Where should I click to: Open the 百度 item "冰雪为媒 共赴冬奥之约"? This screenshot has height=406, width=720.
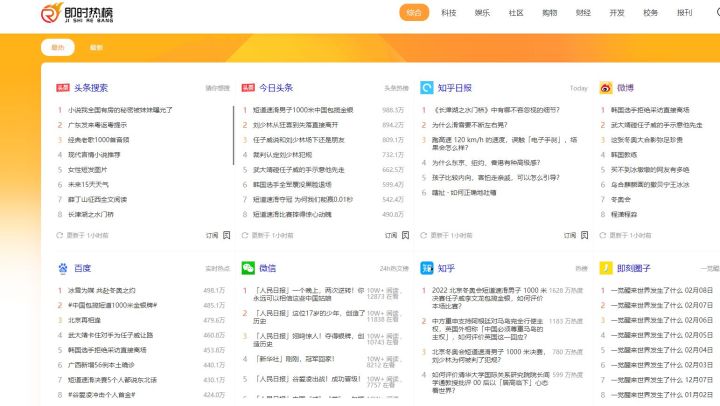click(x=101, y=290)
